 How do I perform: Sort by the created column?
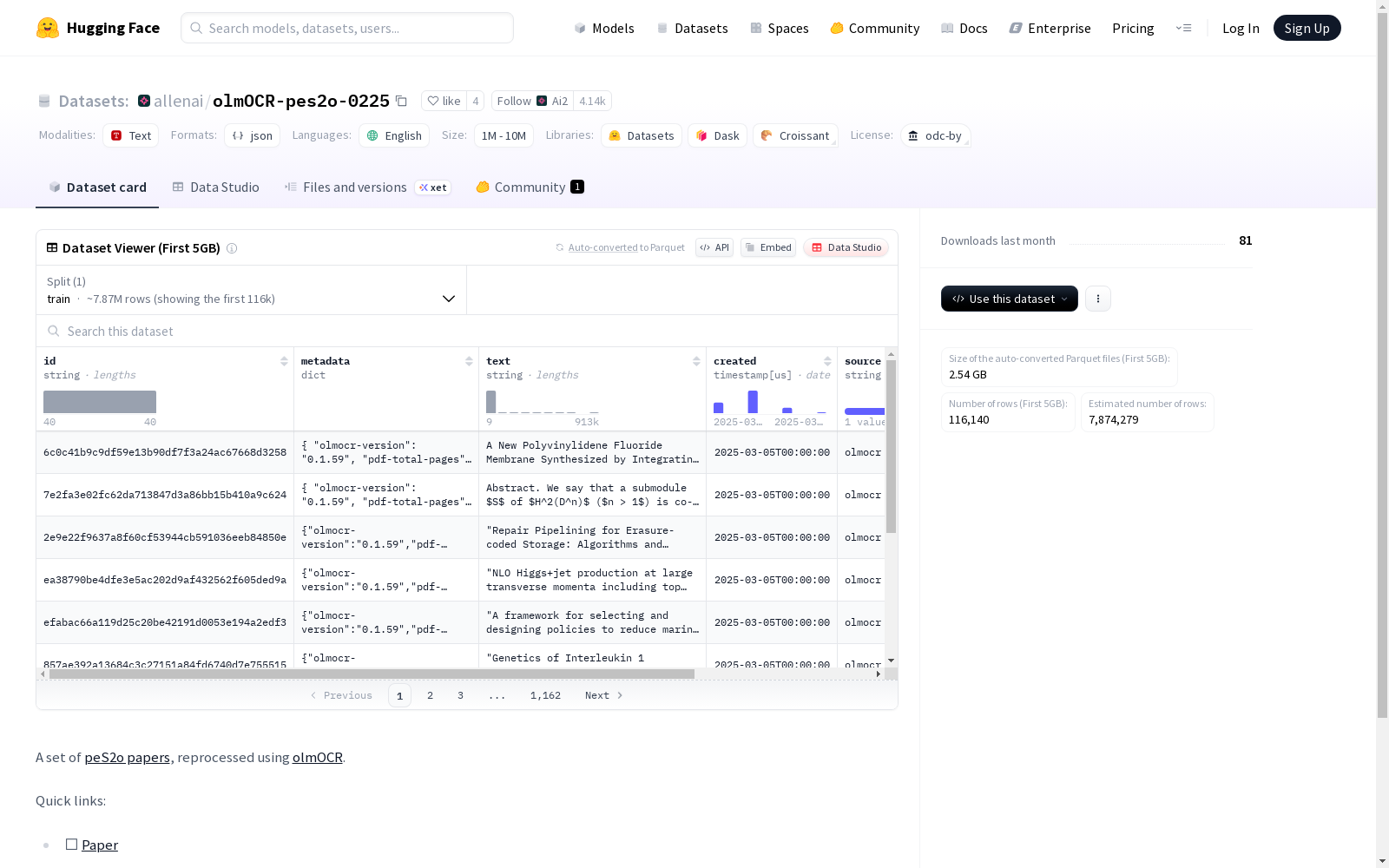827,361
